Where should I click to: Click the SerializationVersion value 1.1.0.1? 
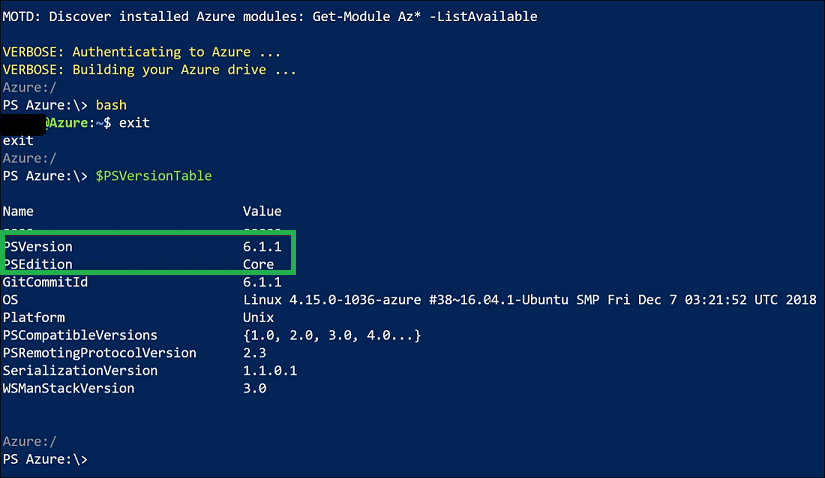pos(270,371)
